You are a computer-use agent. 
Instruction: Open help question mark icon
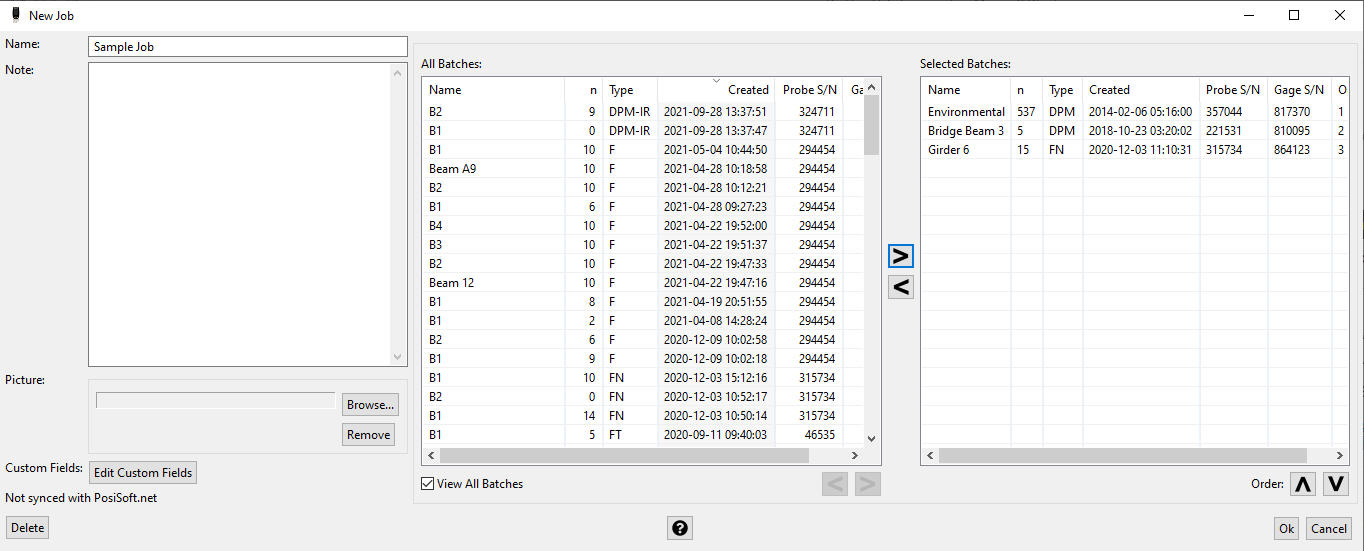tap(680, 528)
